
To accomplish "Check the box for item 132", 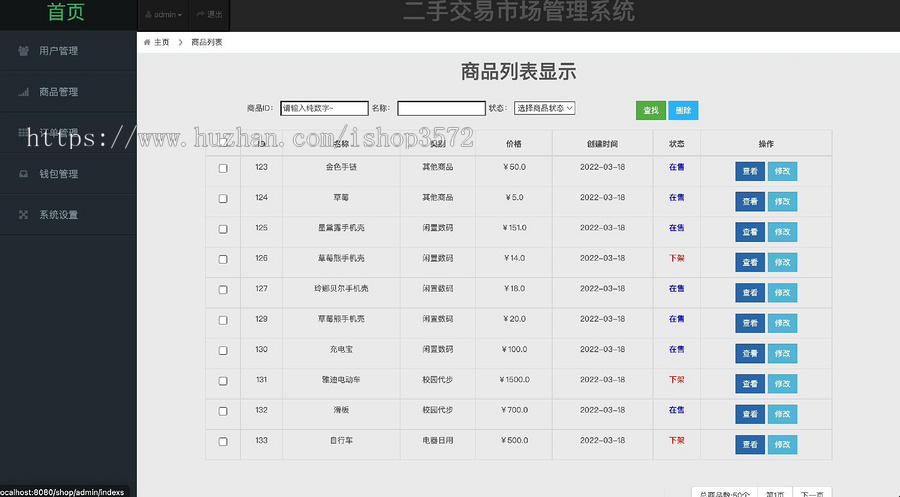I will [223, 411].
